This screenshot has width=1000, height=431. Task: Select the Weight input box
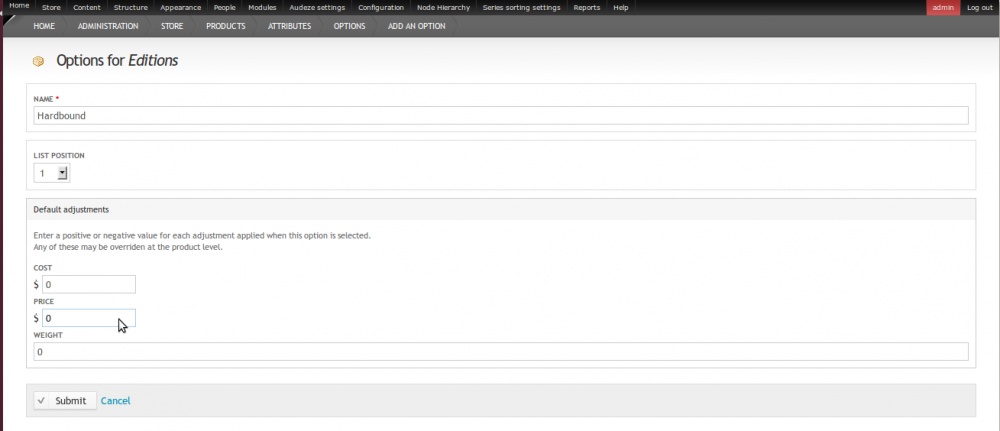click(x=500, y=352)
